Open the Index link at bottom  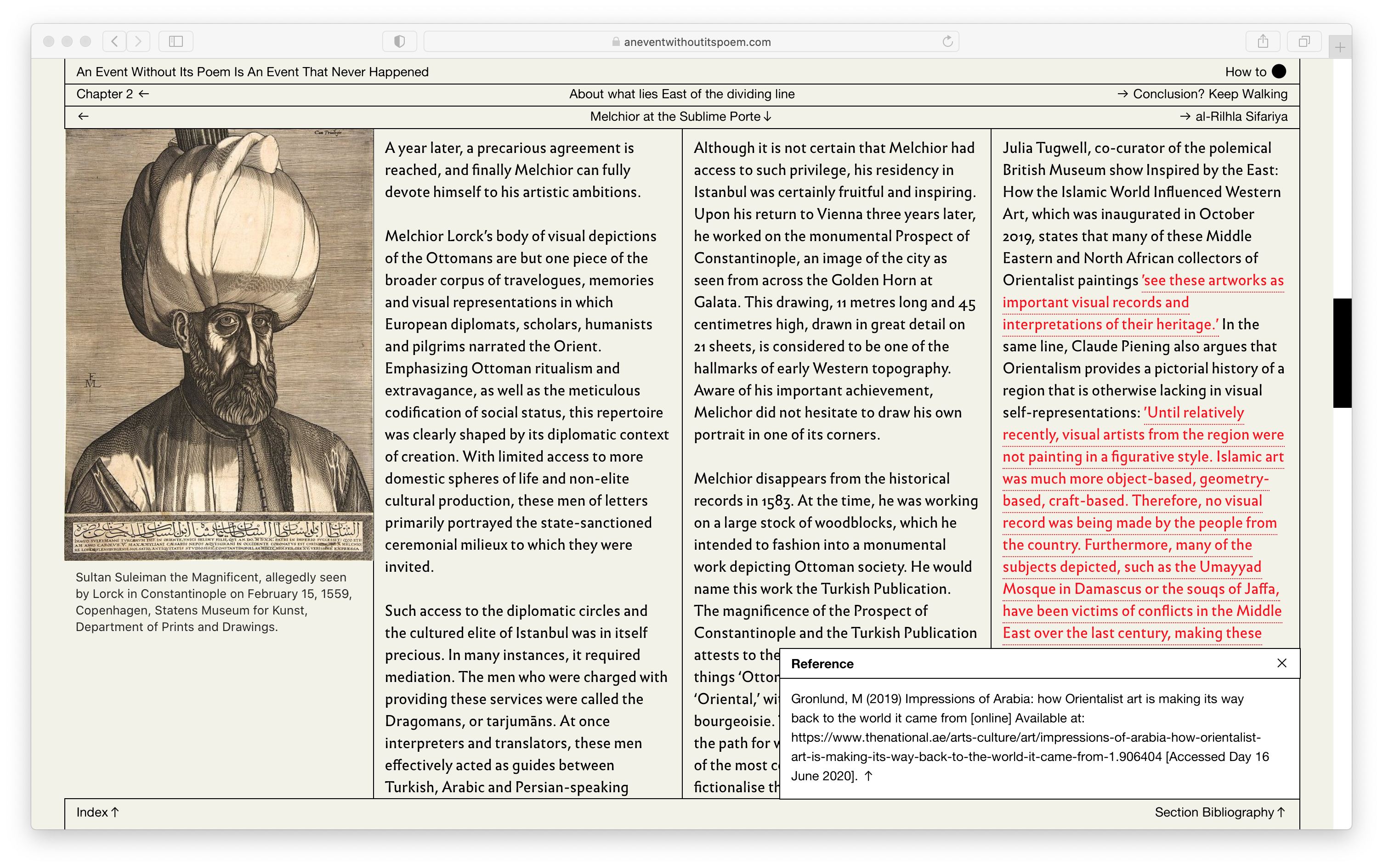[x=97, y=812]
